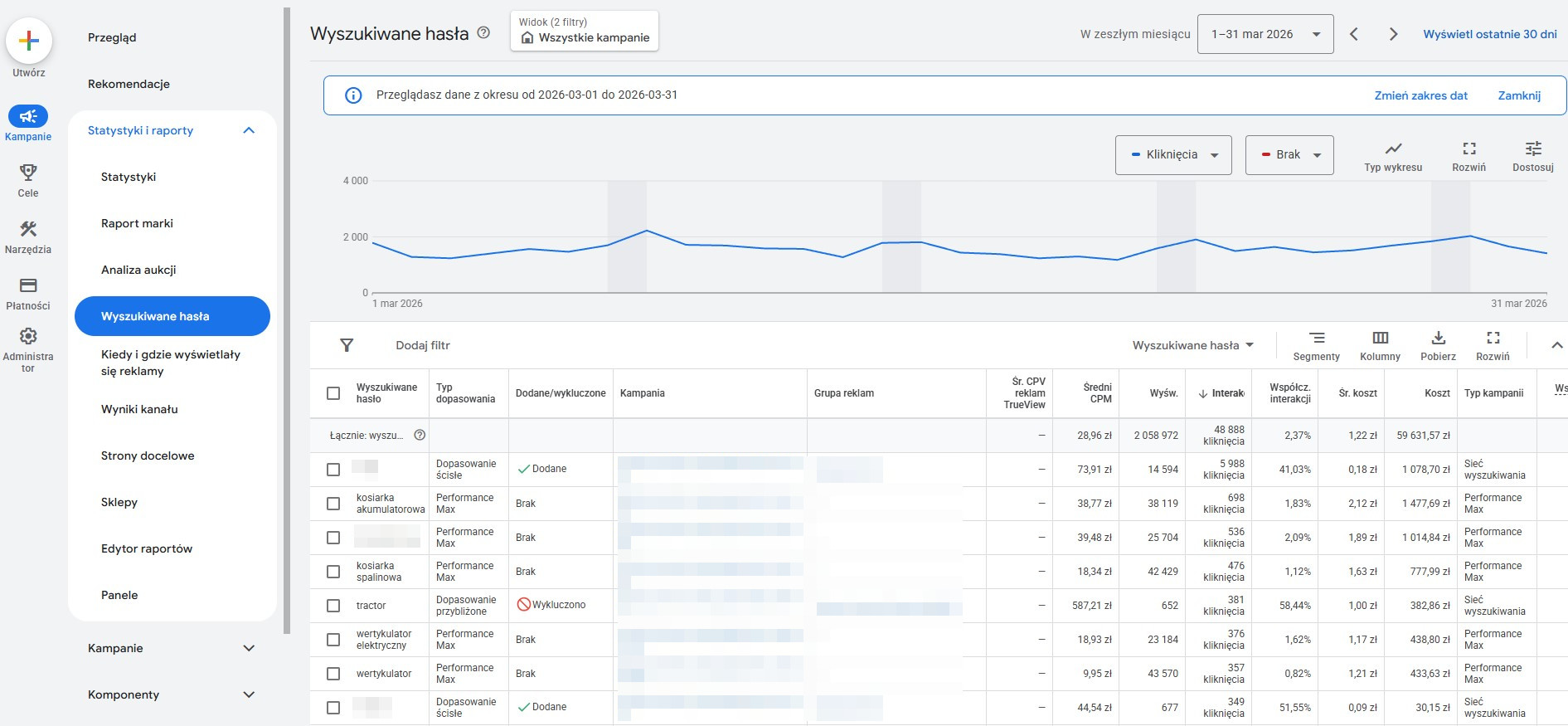Open Narzędzia tools icon in sidebar

[x=28, y=229]
